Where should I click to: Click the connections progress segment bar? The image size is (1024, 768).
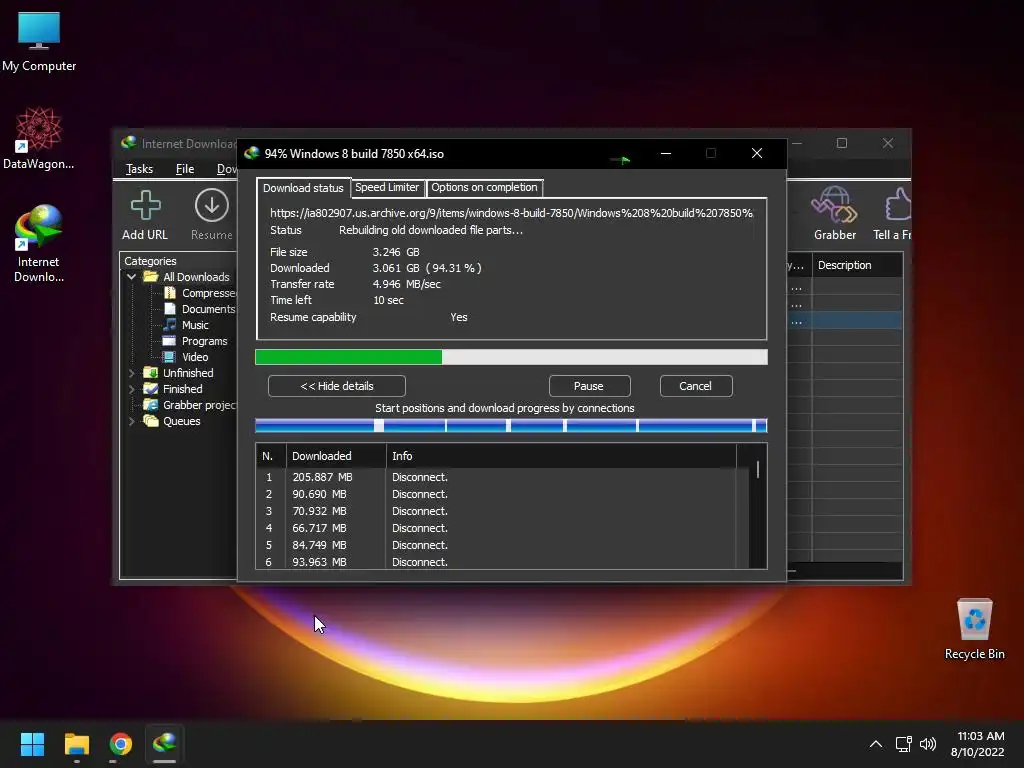[511, 426]
